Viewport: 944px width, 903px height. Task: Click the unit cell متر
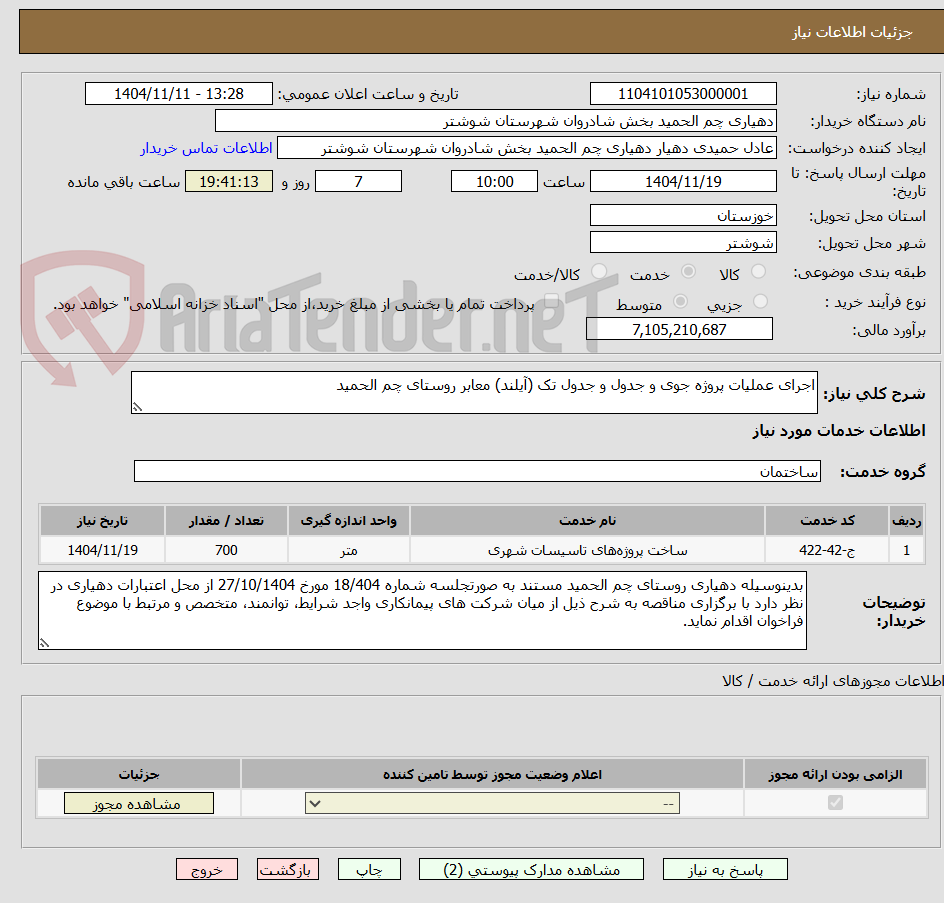point(349,550)
